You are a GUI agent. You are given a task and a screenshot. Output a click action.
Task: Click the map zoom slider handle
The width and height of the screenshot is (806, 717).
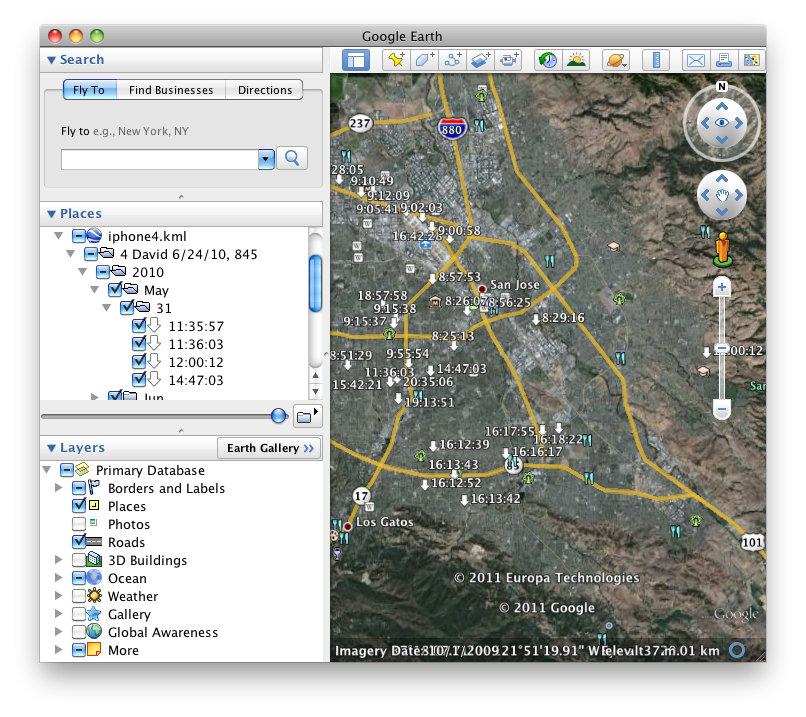pyautogui.click(x=722, y=349)
